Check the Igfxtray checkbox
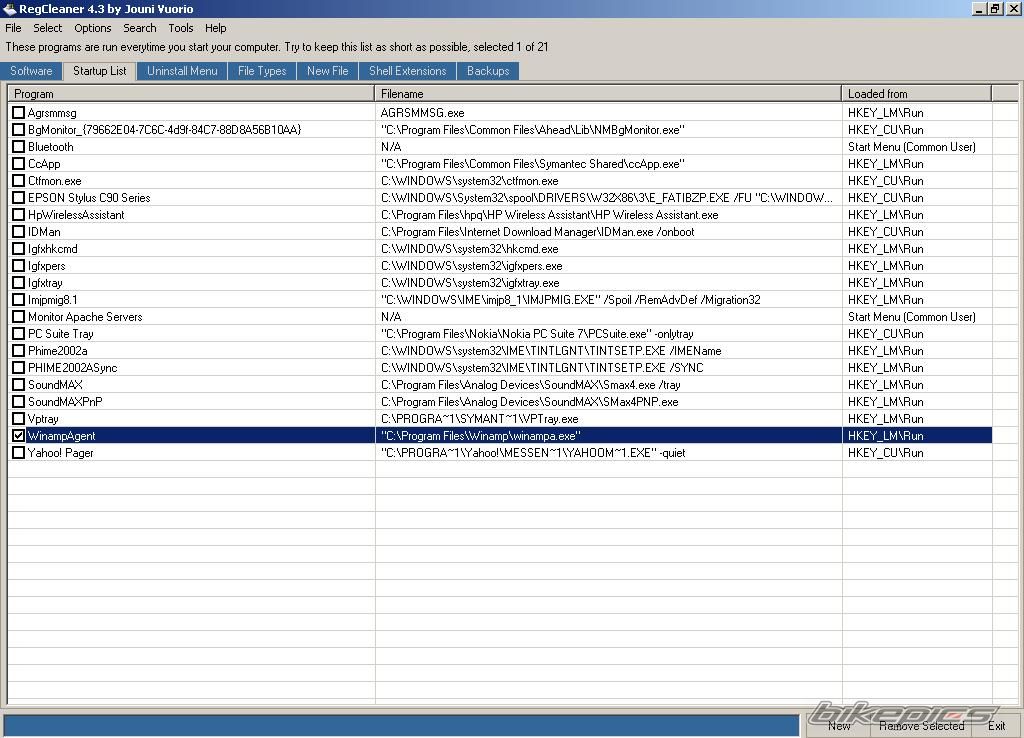The height and width of the screenshot is (738, 1024). click(18, 283)
